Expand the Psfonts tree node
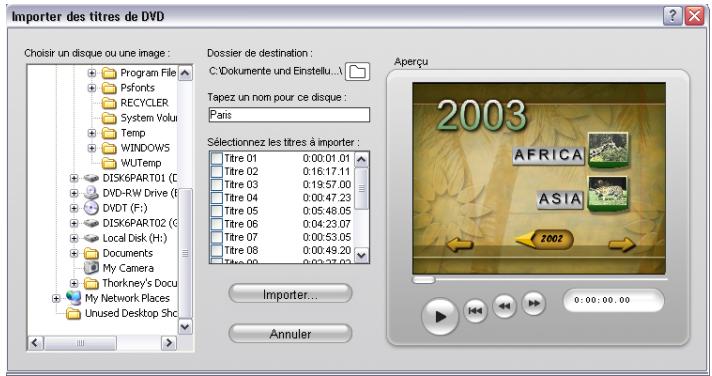Screen dimensions: 712x376 tap(92, 88)
